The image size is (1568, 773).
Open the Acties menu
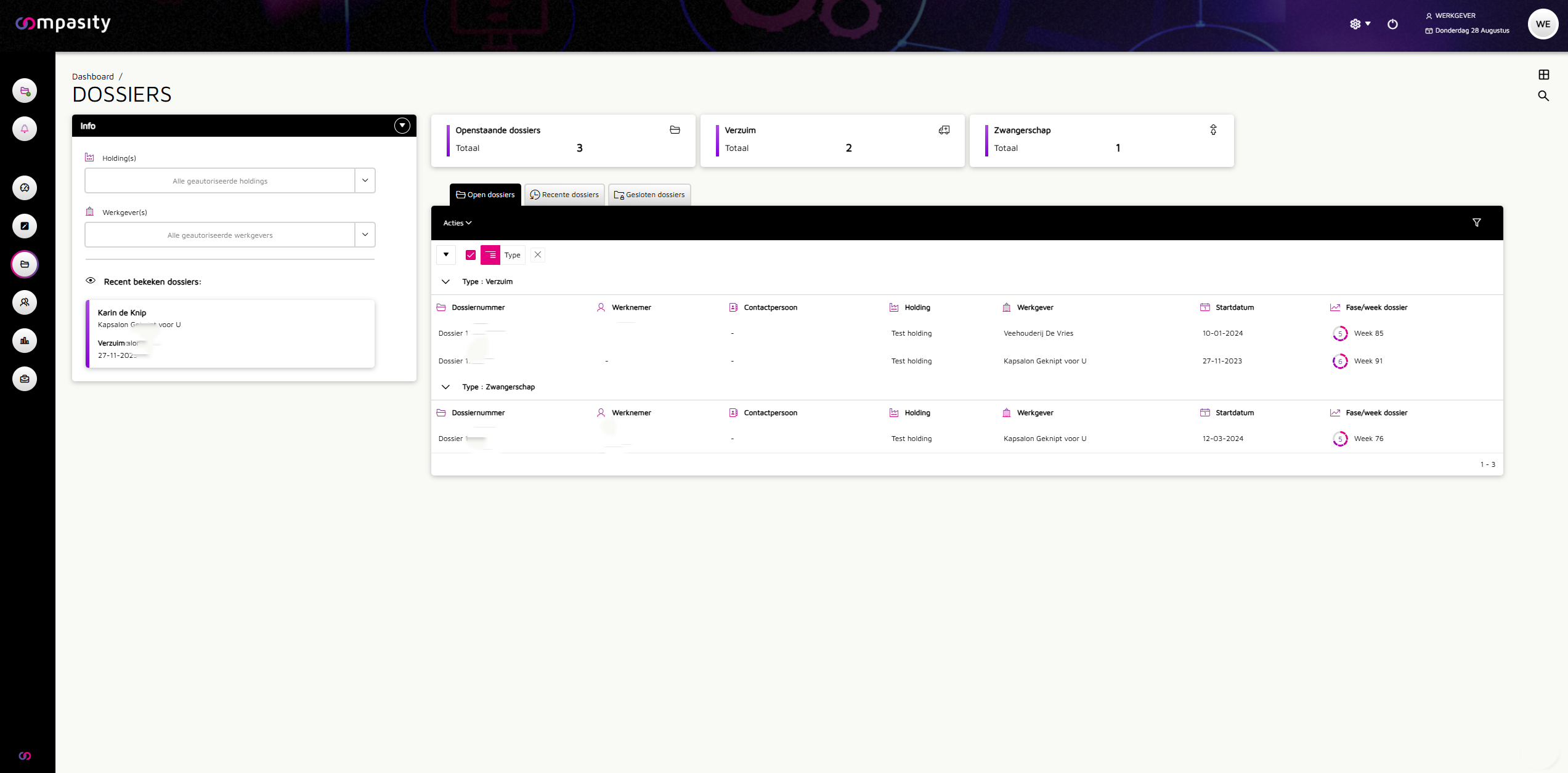point(457,223)
